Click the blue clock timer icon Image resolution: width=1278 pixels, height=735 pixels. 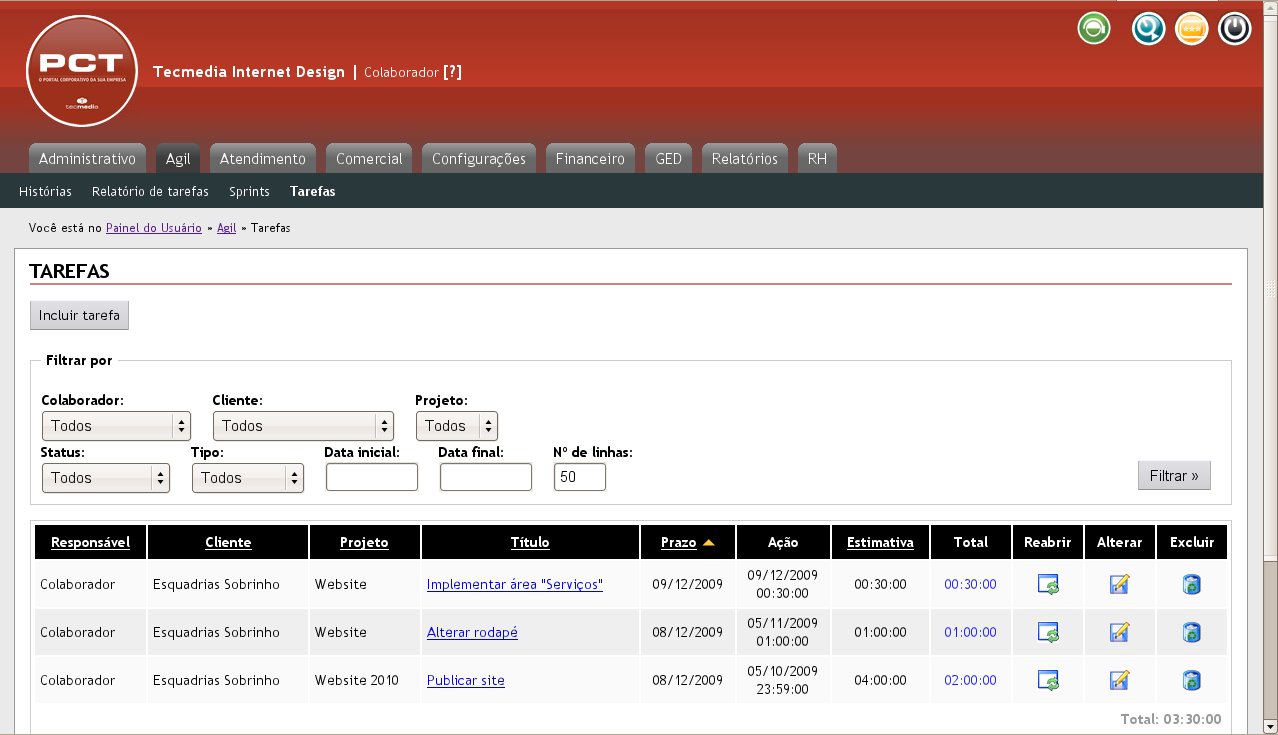pyautogui.click(x=1149, y=28)
